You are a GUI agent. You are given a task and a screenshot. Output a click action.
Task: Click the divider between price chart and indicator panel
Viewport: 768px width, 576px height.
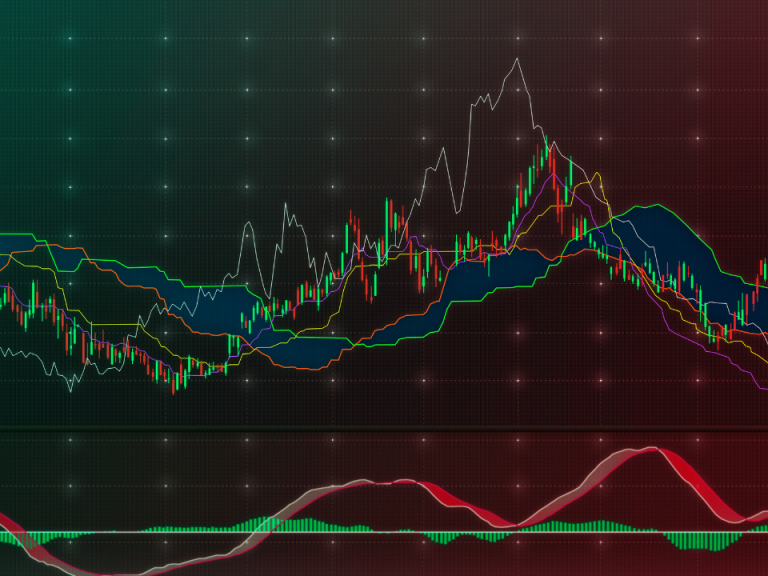point(384,430)
